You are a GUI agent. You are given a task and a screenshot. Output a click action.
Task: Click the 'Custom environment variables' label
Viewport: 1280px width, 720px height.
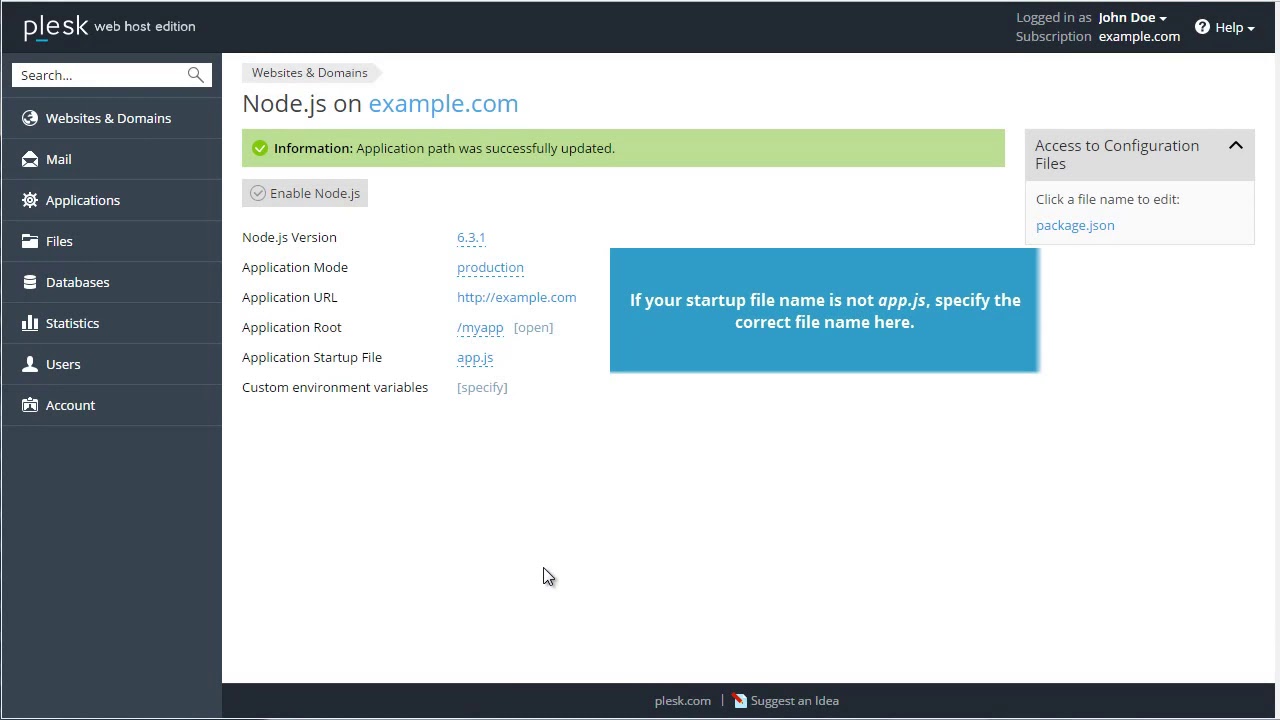tap(335, 387)
